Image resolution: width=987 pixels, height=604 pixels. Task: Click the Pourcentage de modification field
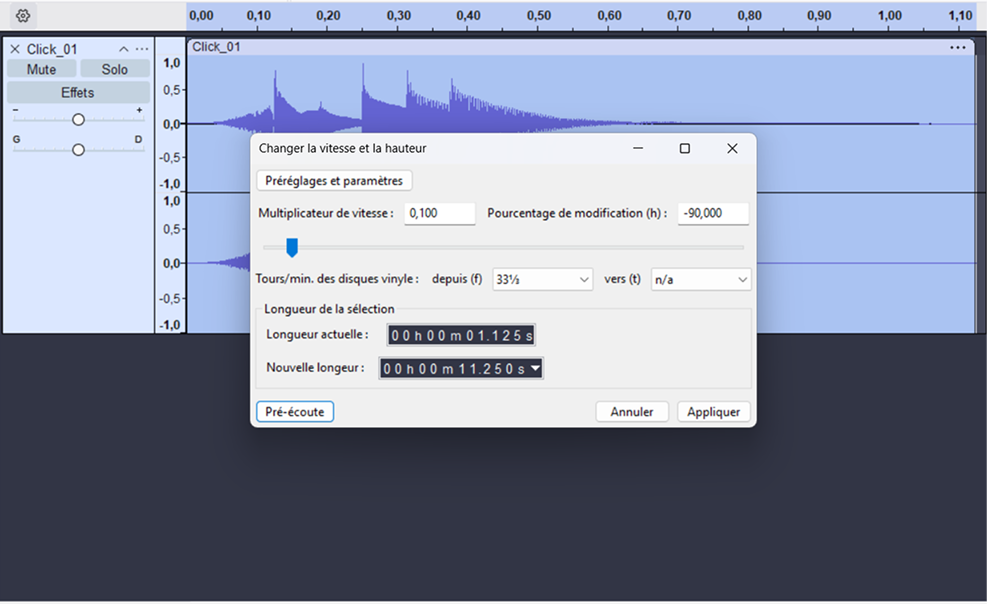[x=712, y=213]
